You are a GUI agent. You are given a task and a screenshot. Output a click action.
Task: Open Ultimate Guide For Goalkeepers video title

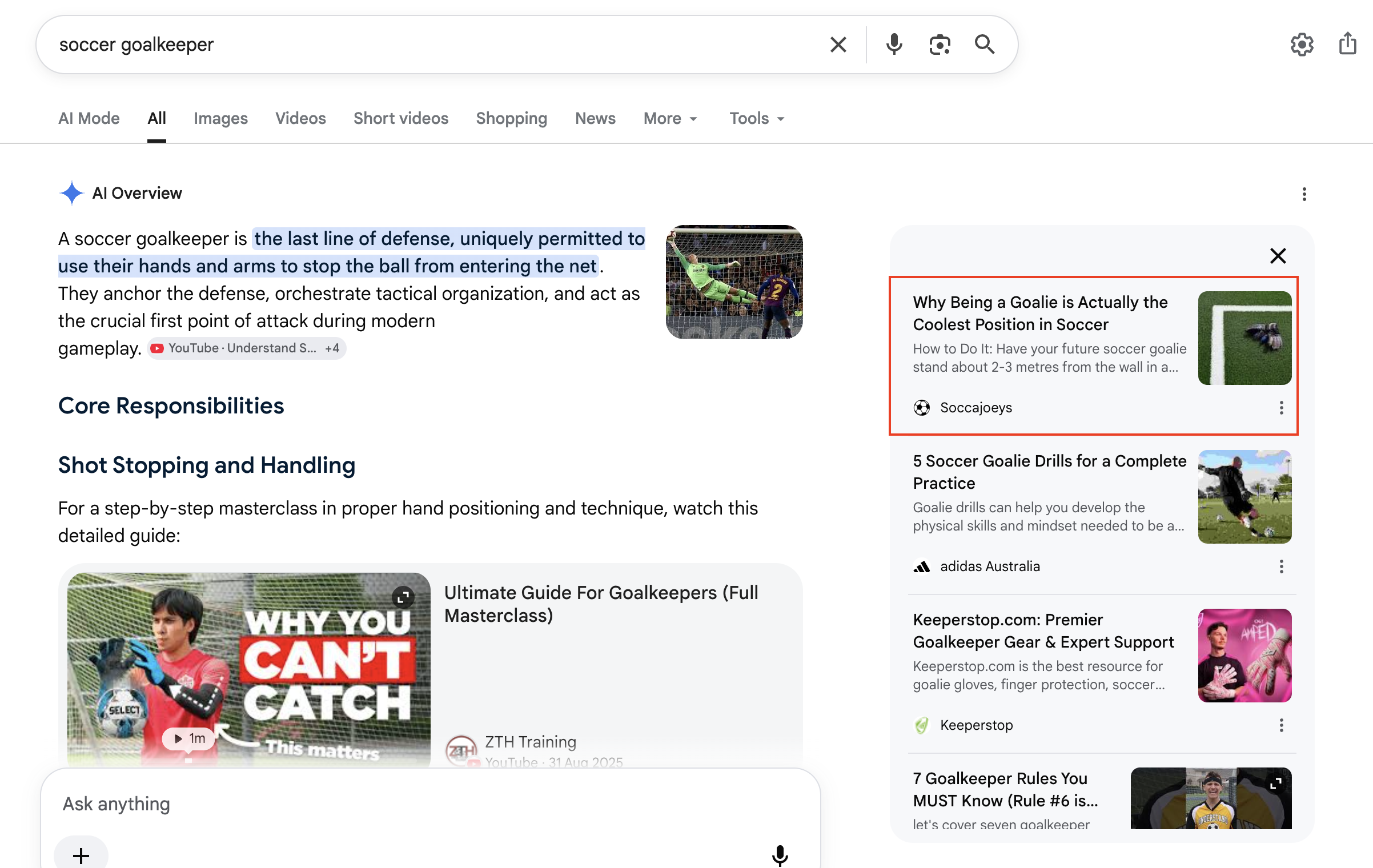pyautogui.click(x=601, y=604)
